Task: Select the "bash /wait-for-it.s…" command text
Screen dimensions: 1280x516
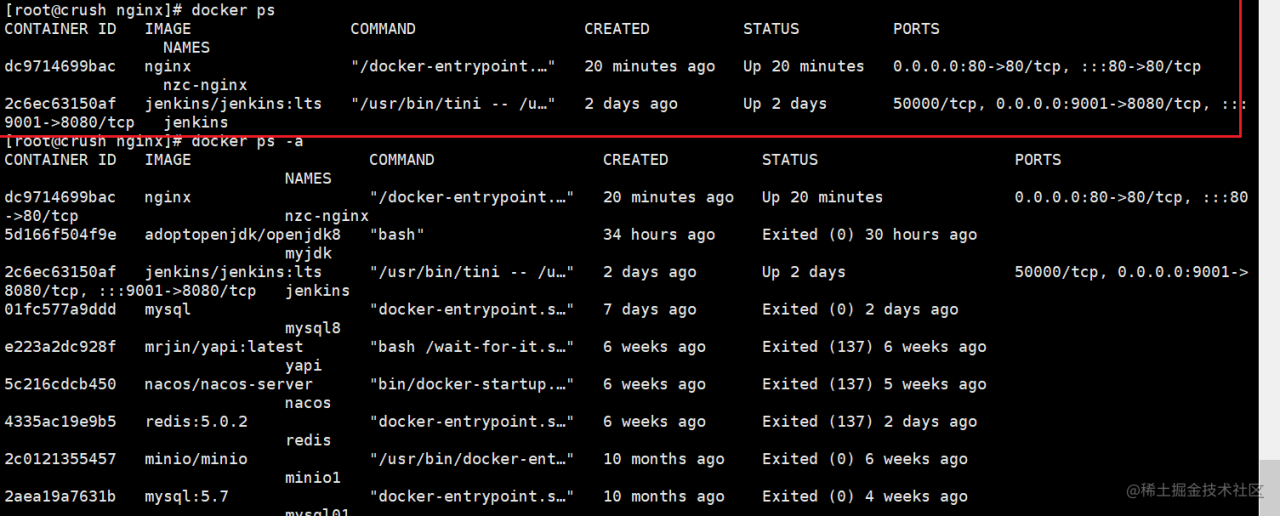Action: coord(472,347)
